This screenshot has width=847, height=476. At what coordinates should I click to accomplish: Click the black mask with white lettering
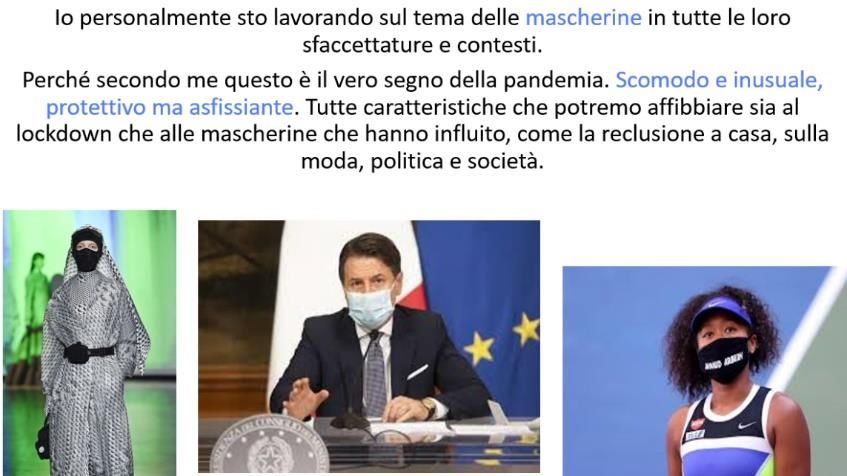pyautogui.click(x=723, y=359)
